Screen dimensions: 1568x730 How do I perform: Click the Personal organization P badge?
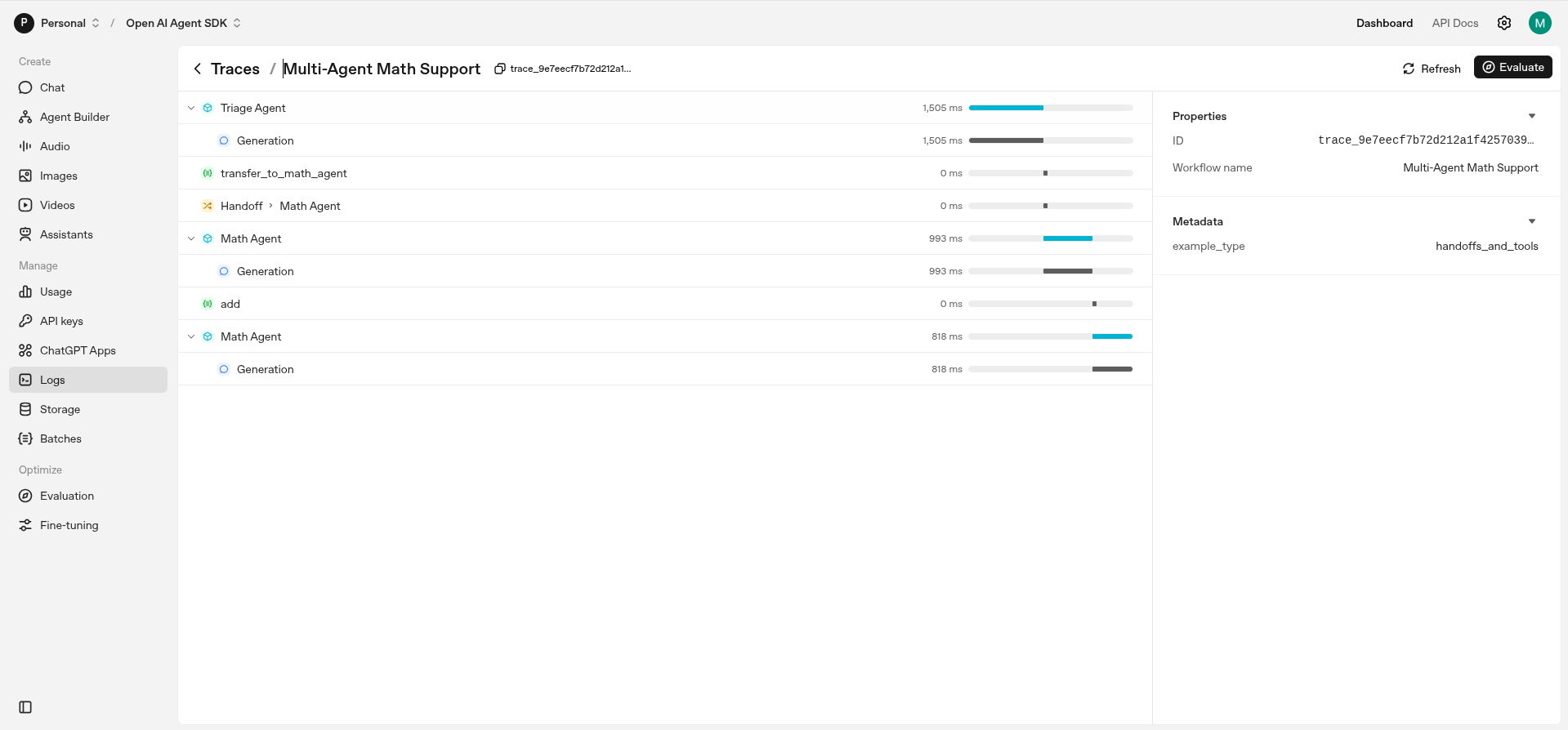coord(24,23)
